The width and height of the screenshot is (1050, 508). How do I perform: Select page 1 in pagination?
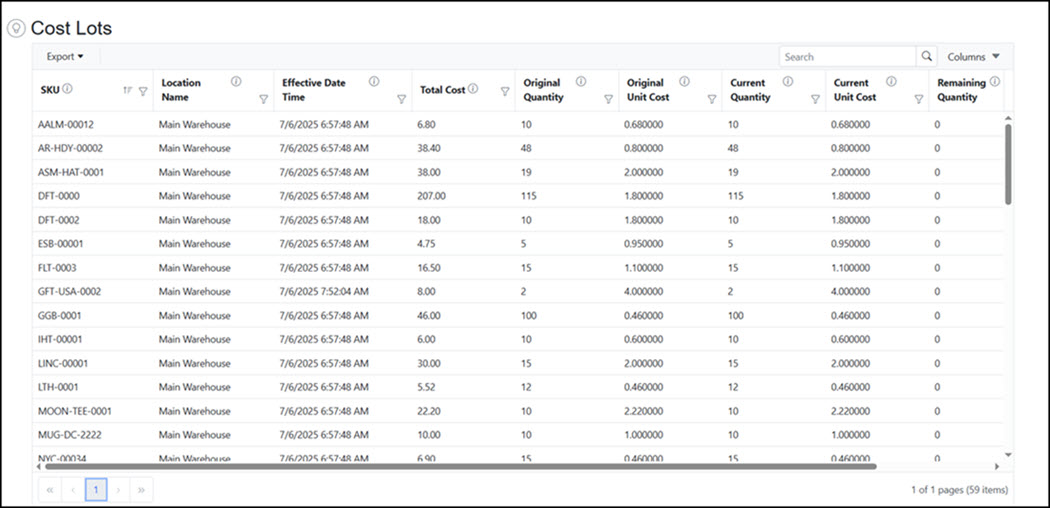[96, 489]
